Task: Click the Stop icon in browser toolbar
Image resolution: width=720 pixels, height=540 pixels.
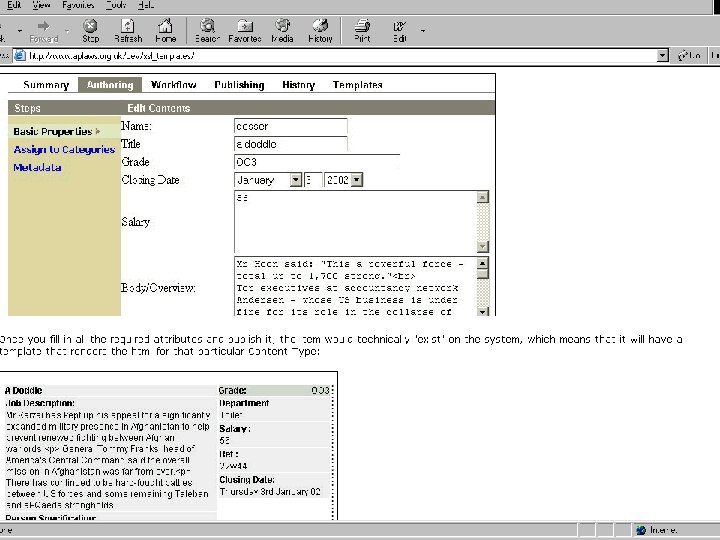Action: [90, 26]
